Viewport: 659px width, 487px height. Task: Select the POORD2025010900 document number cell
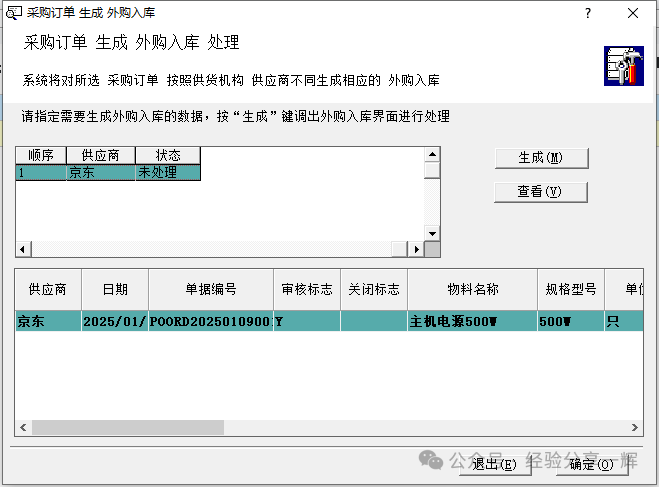[x=210, y=322]
